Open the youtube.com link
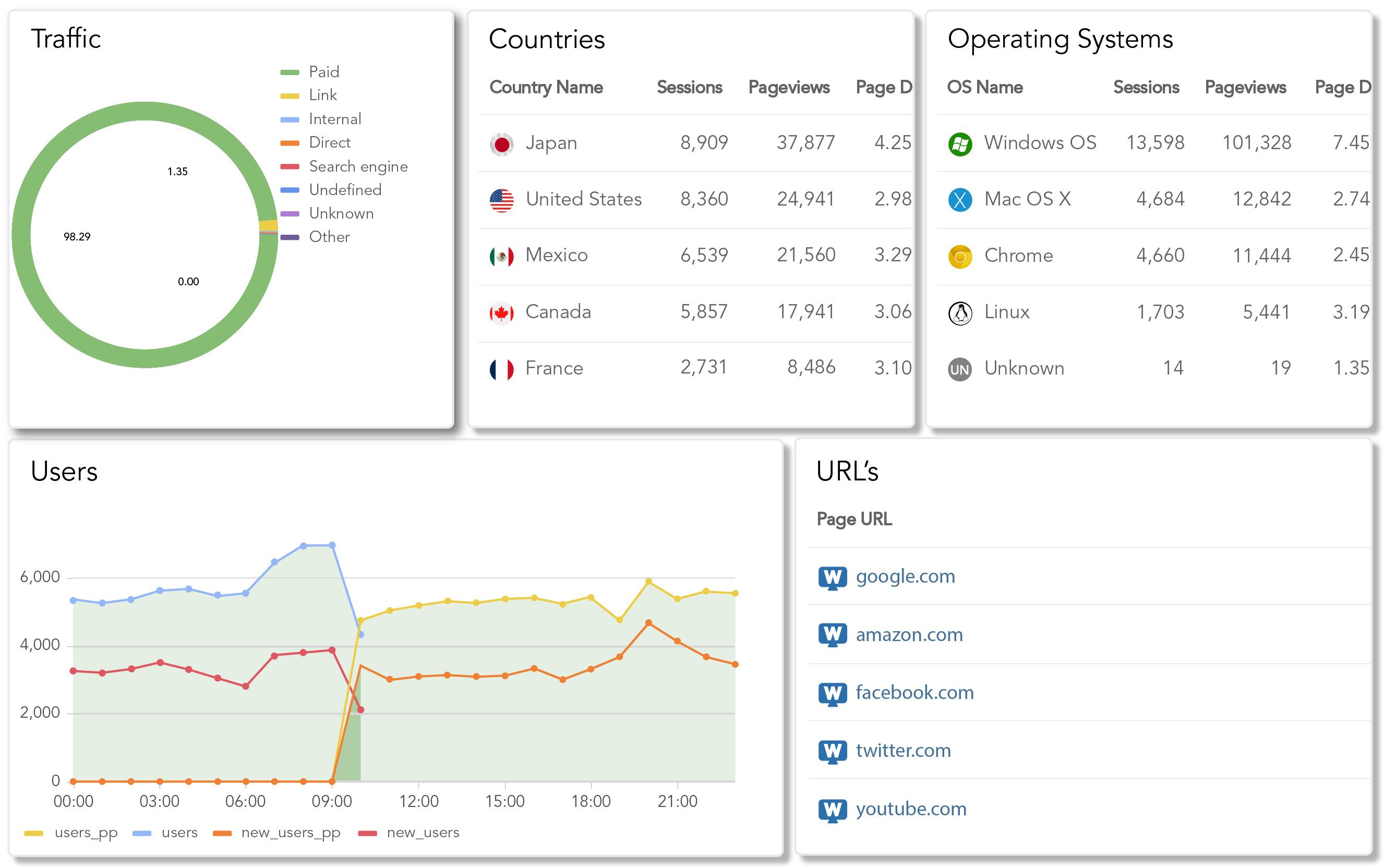Image resolution: width=1384 pixels, height=868 pixels. [911, 809]
